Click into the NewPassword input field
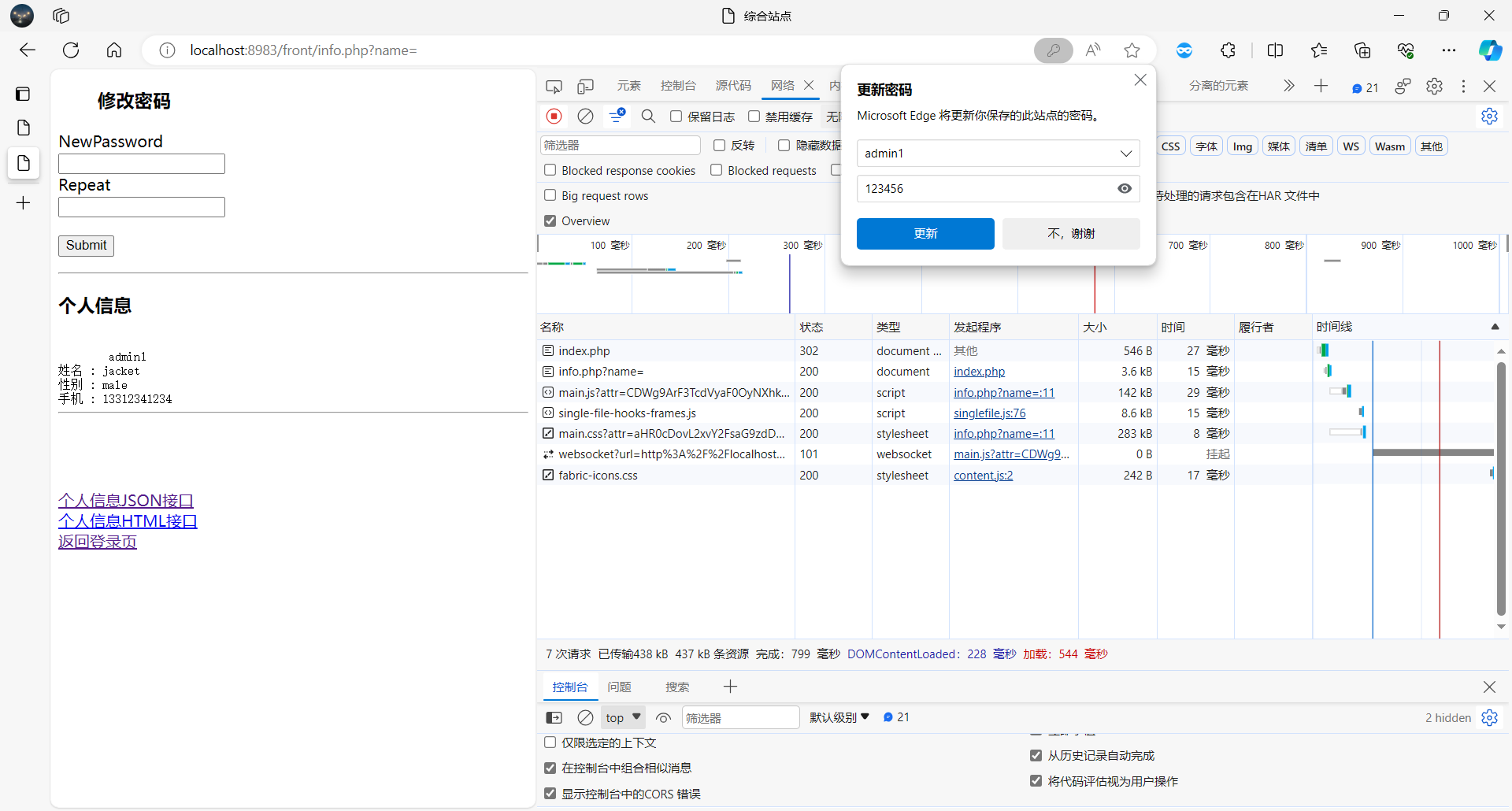Screen dimensions: 1512x811 click(142, 164)
